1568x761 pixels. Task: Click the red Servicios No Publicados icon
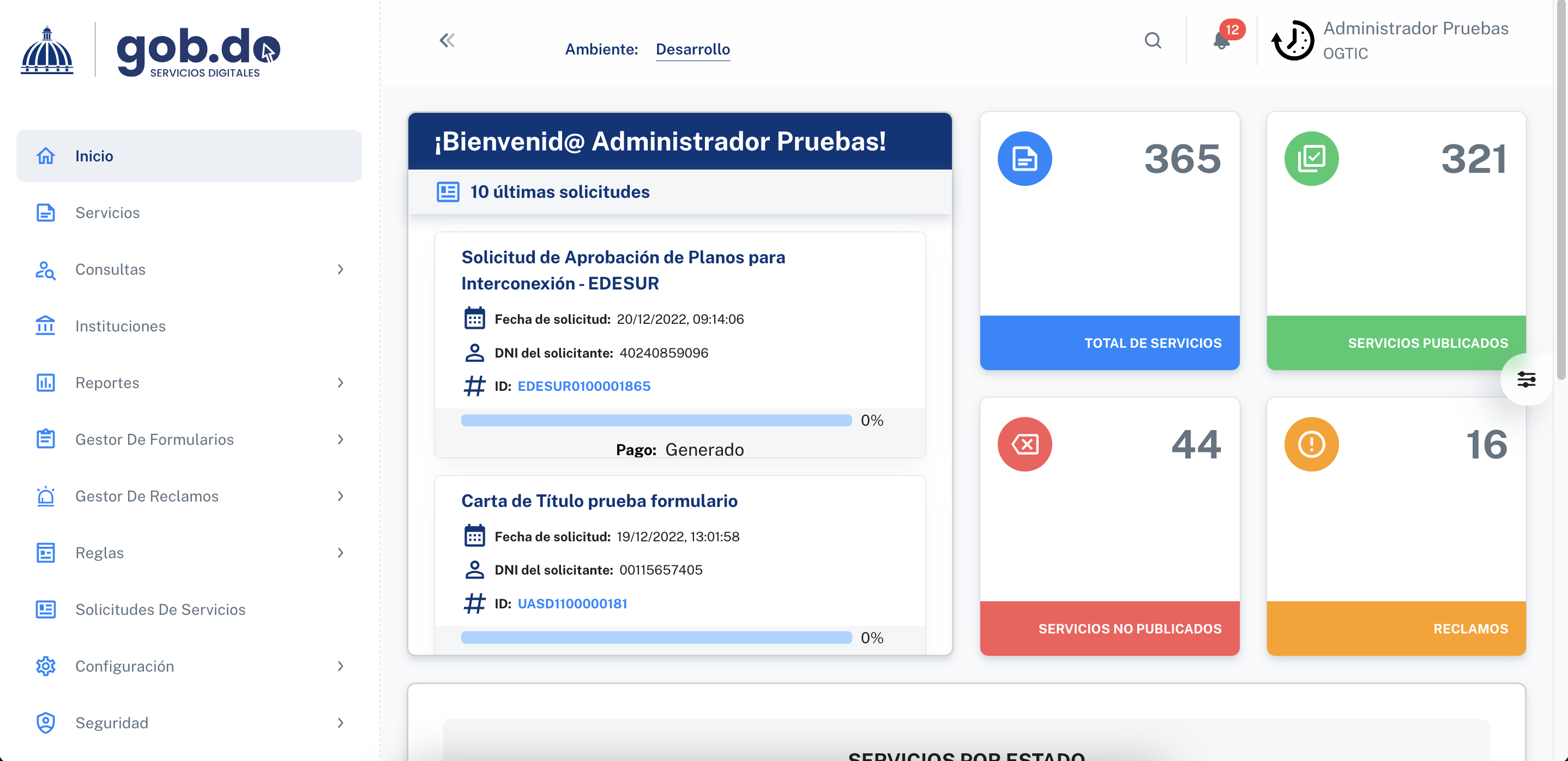tap(1024, 444)
